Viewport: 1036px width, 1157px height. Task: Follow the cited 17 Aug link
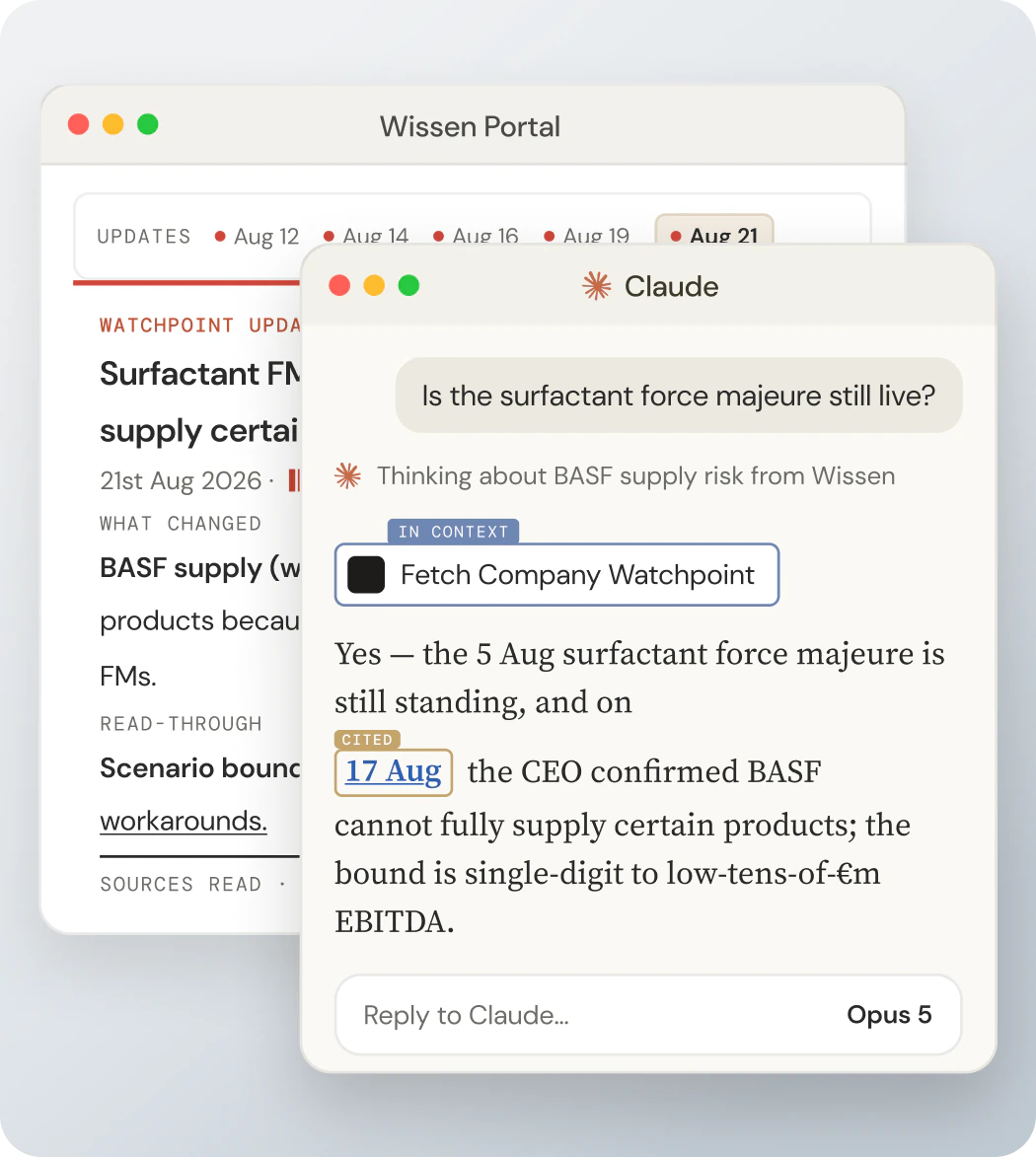pyautogui.click(x=394, y=771)
